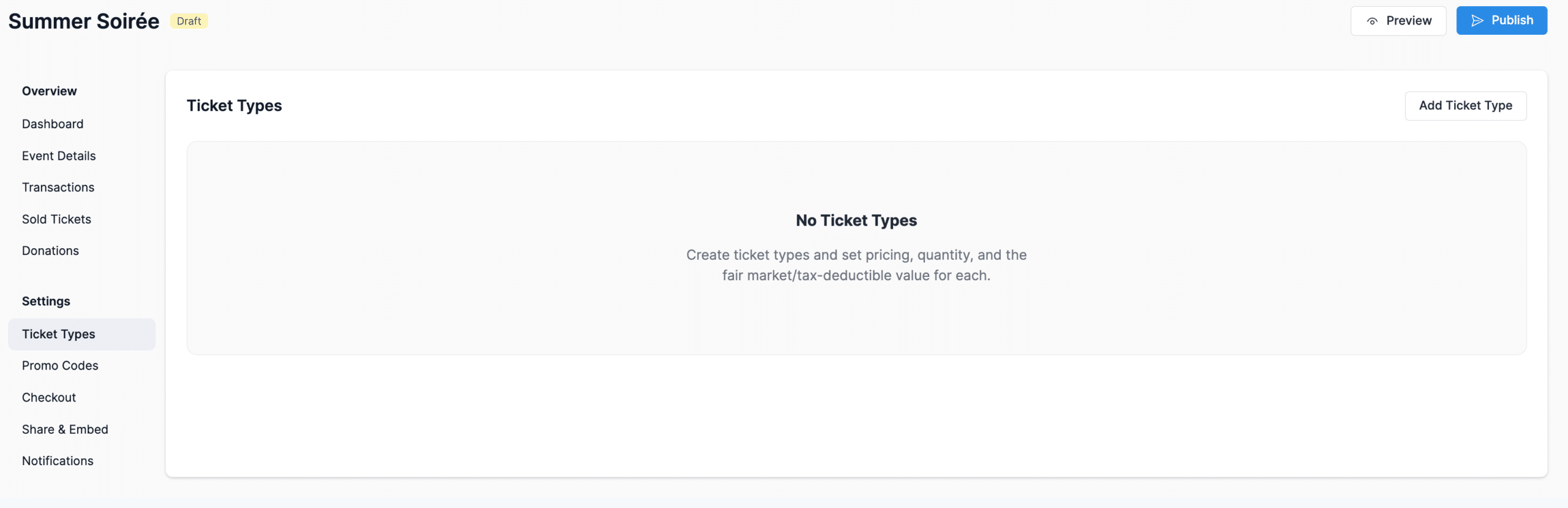Image resolution: width=1568 pixels, height=508 pixels.
Task: Open the Share & Embed page
Action: (65, 429)
